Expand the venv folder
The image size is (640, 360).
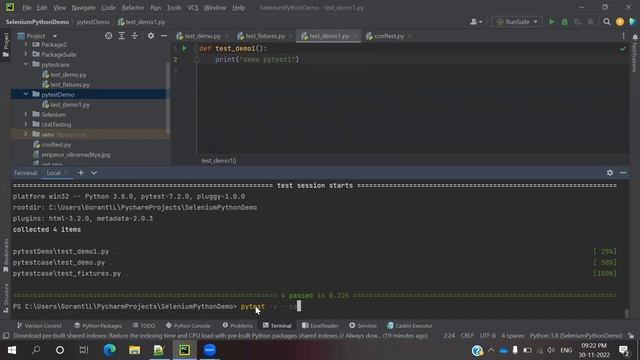click(x=26, y=134)
